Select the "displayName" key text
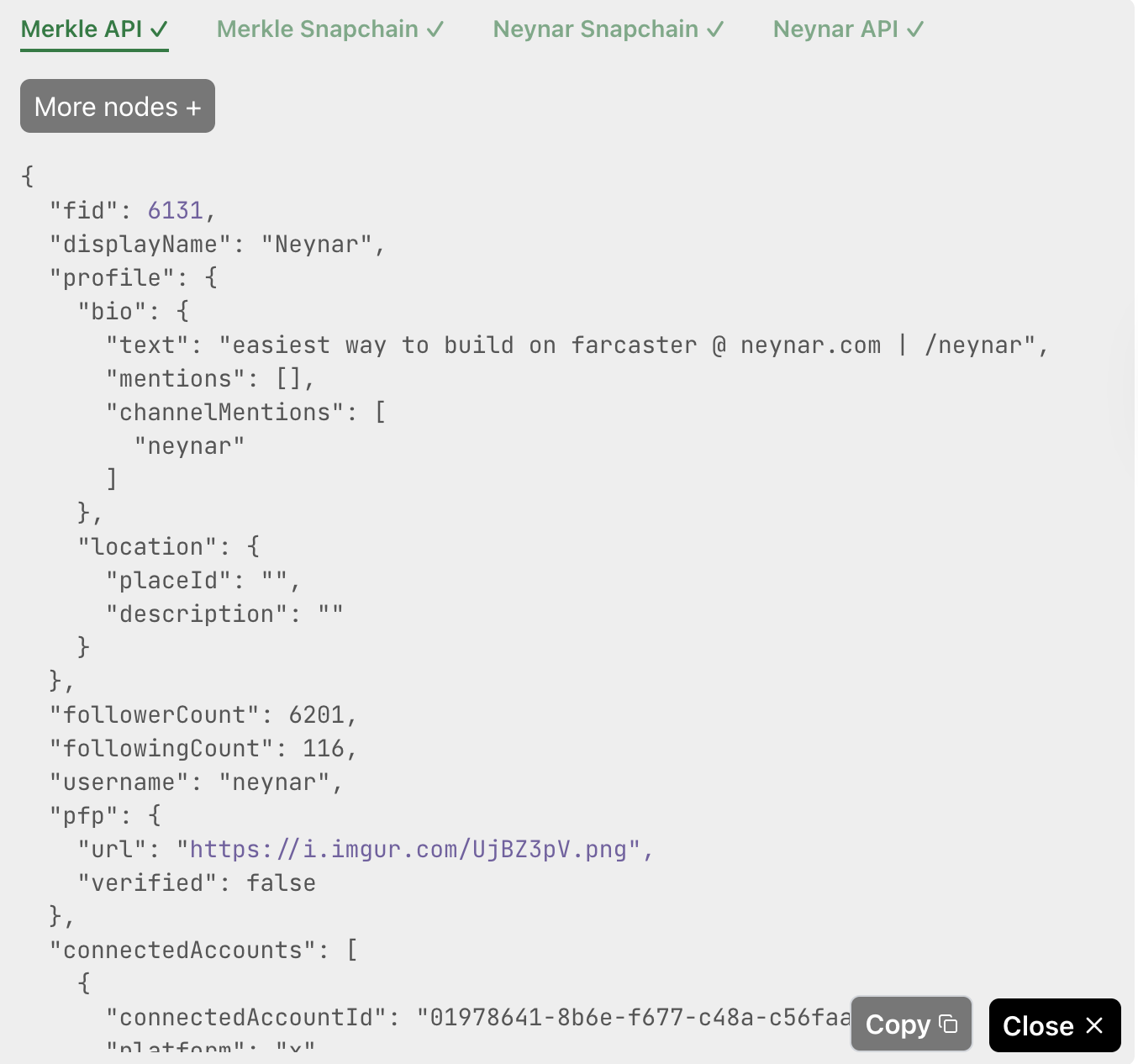The height and width of the screenshot is (1064, 1138). (x=140, y=245)
